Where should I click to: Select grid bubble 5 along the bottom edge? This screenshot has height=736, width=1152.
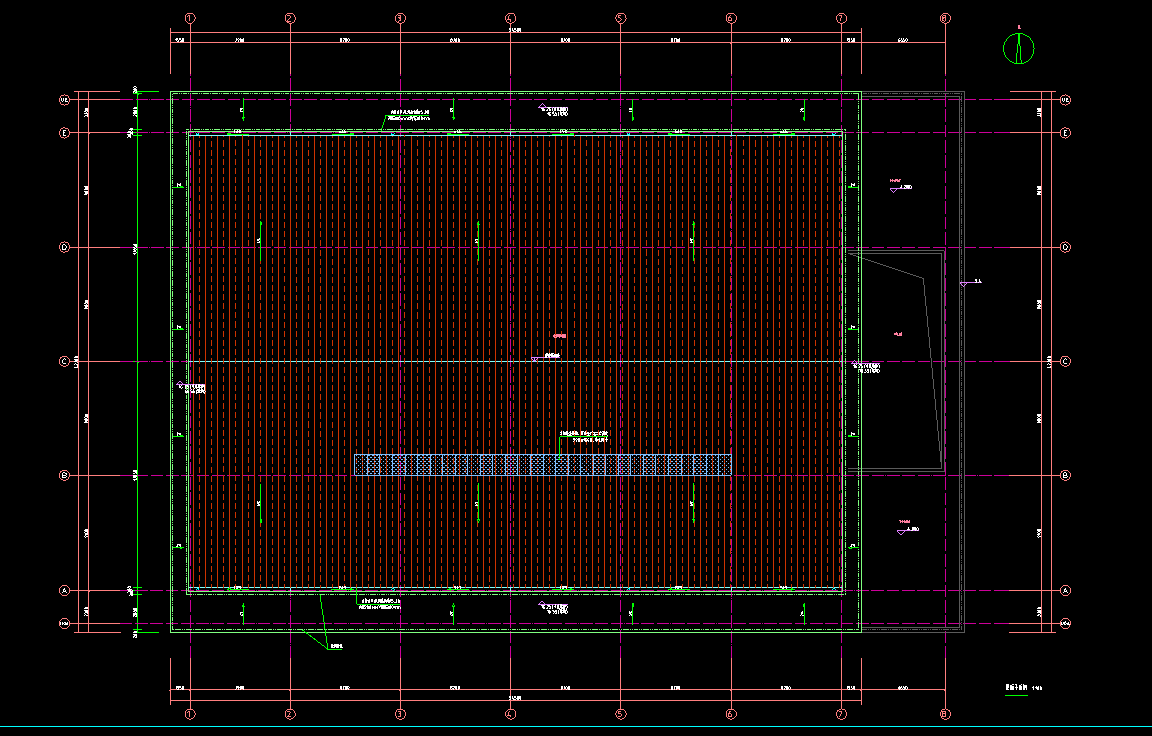[620, 714]
